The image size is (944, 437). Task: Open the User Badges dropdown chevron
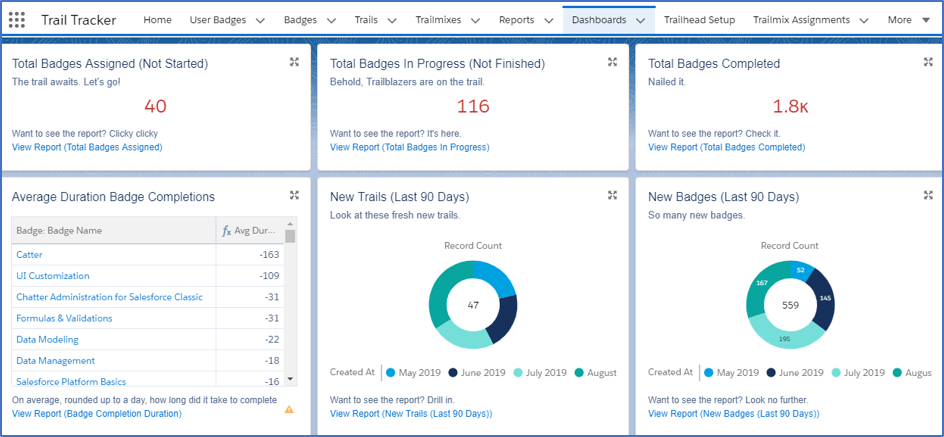pos(260,20)
